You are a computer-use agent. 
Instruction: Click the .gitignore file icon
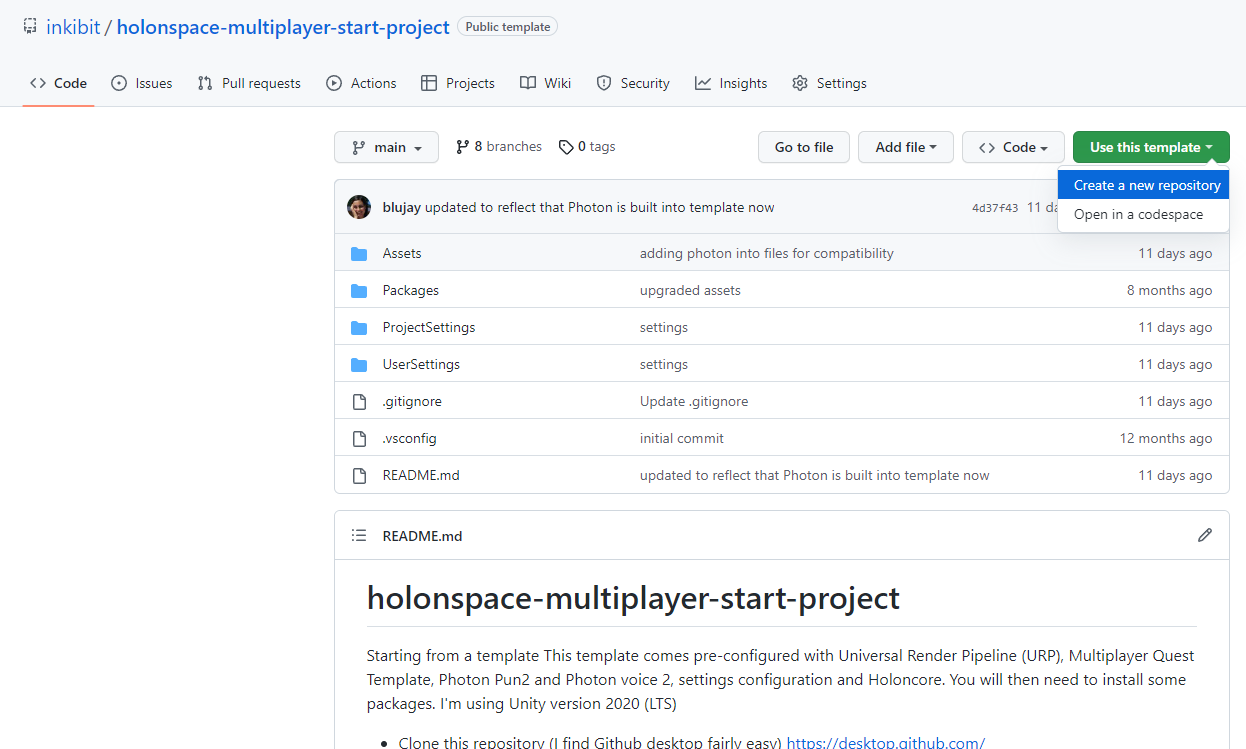pyautogui.click(x=359, y=401)
